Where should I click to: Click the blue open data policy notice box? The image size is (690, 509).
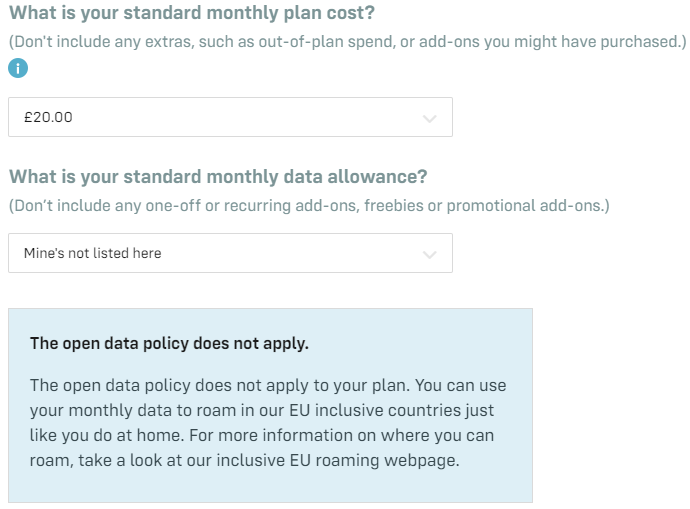click(270, 405)
